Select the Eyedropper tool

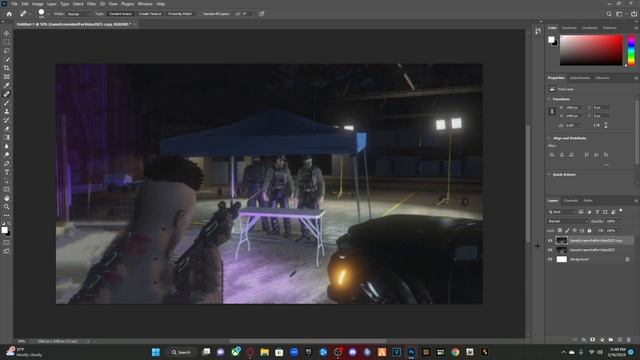tap(7, 85)
